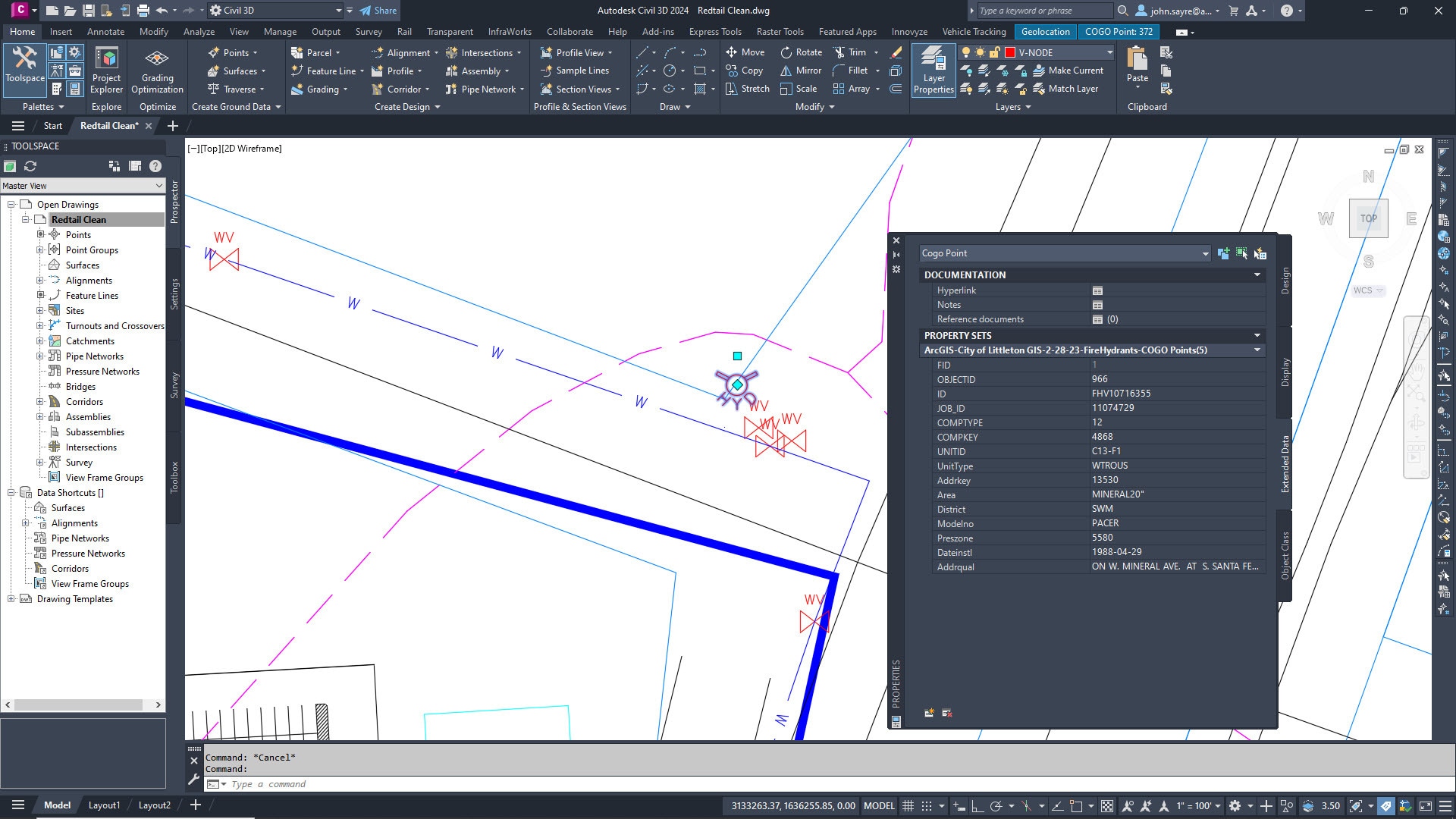Open the Master View dropdown
The width and height of the screenshot is (1456, 819).
point(83,186)
